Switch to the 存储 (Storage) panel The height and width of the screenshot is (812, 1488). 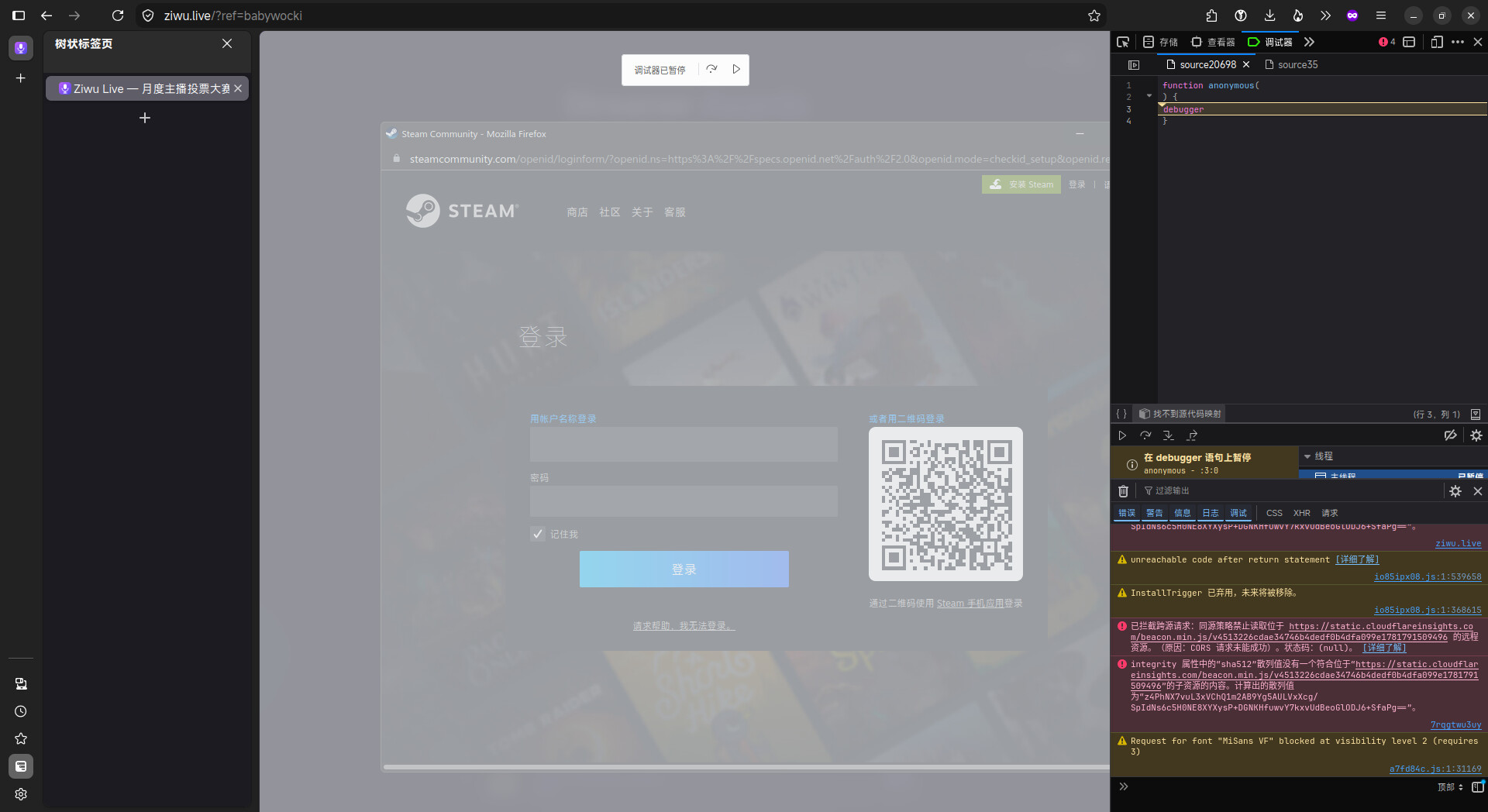(x=1160, y=42)
